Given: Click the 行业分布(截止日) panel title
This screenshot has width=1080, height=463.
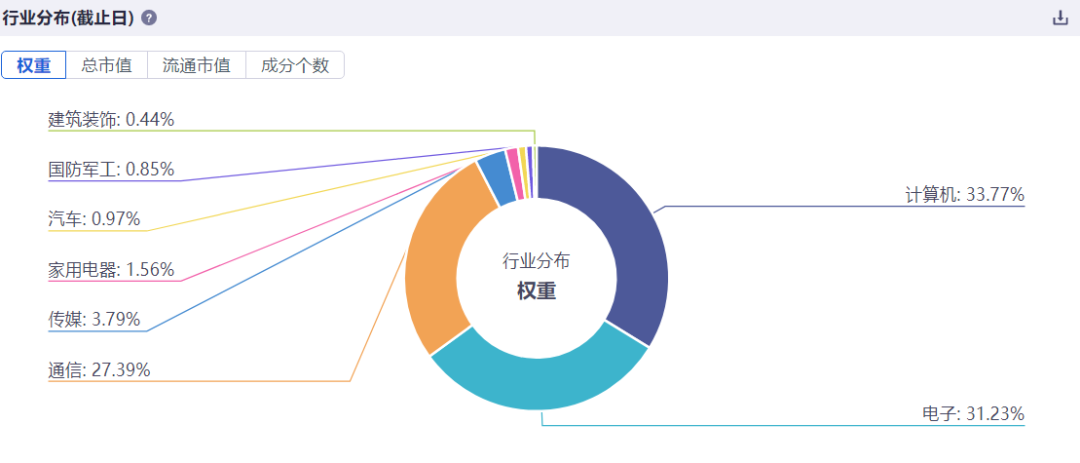Looking at the screenshot, I should tap(67, 19).
